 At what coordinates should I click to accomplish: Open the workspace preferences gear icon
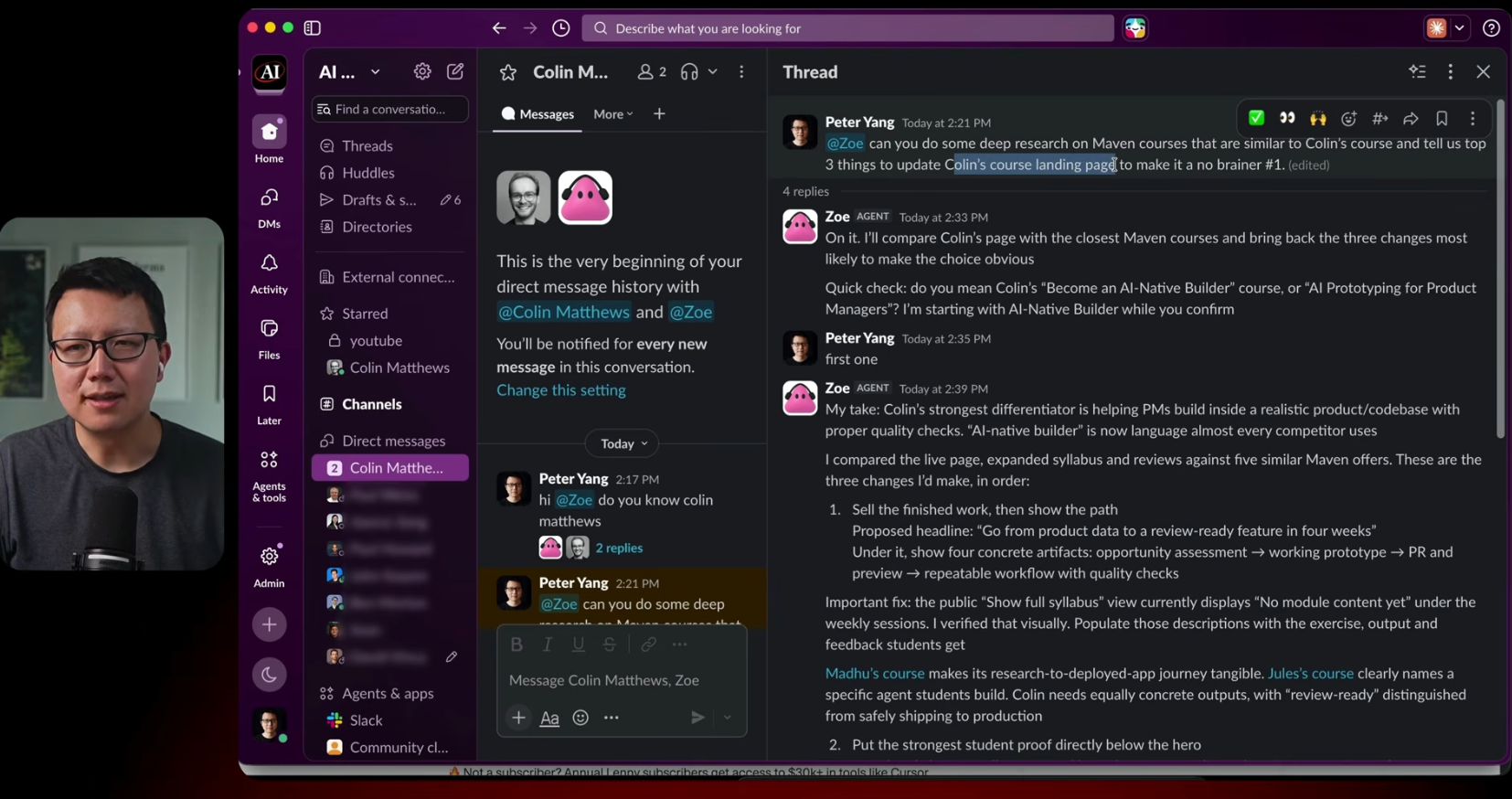(x=422, y=71)
